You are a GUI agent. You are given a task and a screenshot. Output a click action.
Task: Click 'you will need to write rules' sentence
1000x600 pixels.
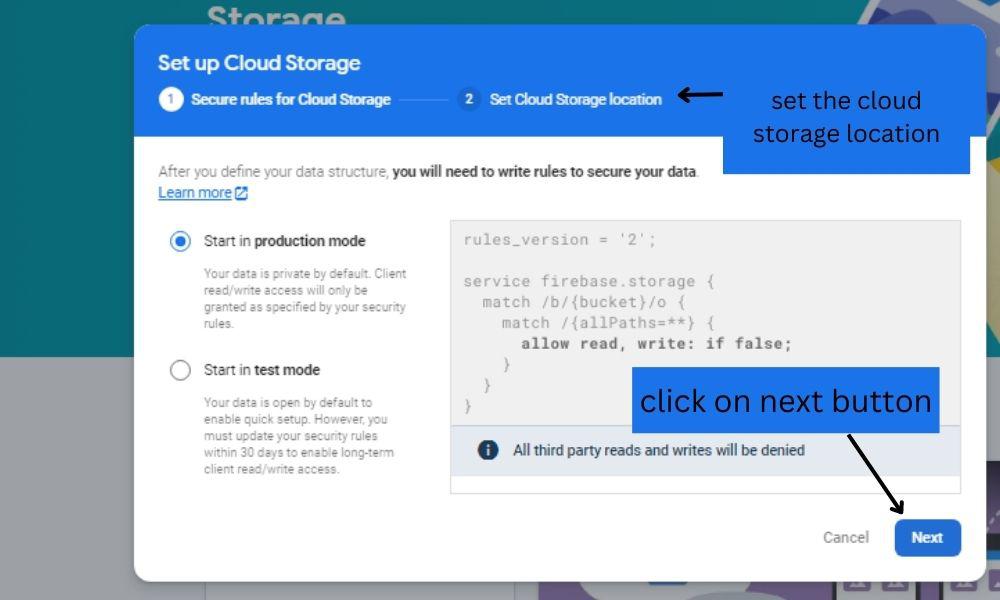click(x=545, y=172)
